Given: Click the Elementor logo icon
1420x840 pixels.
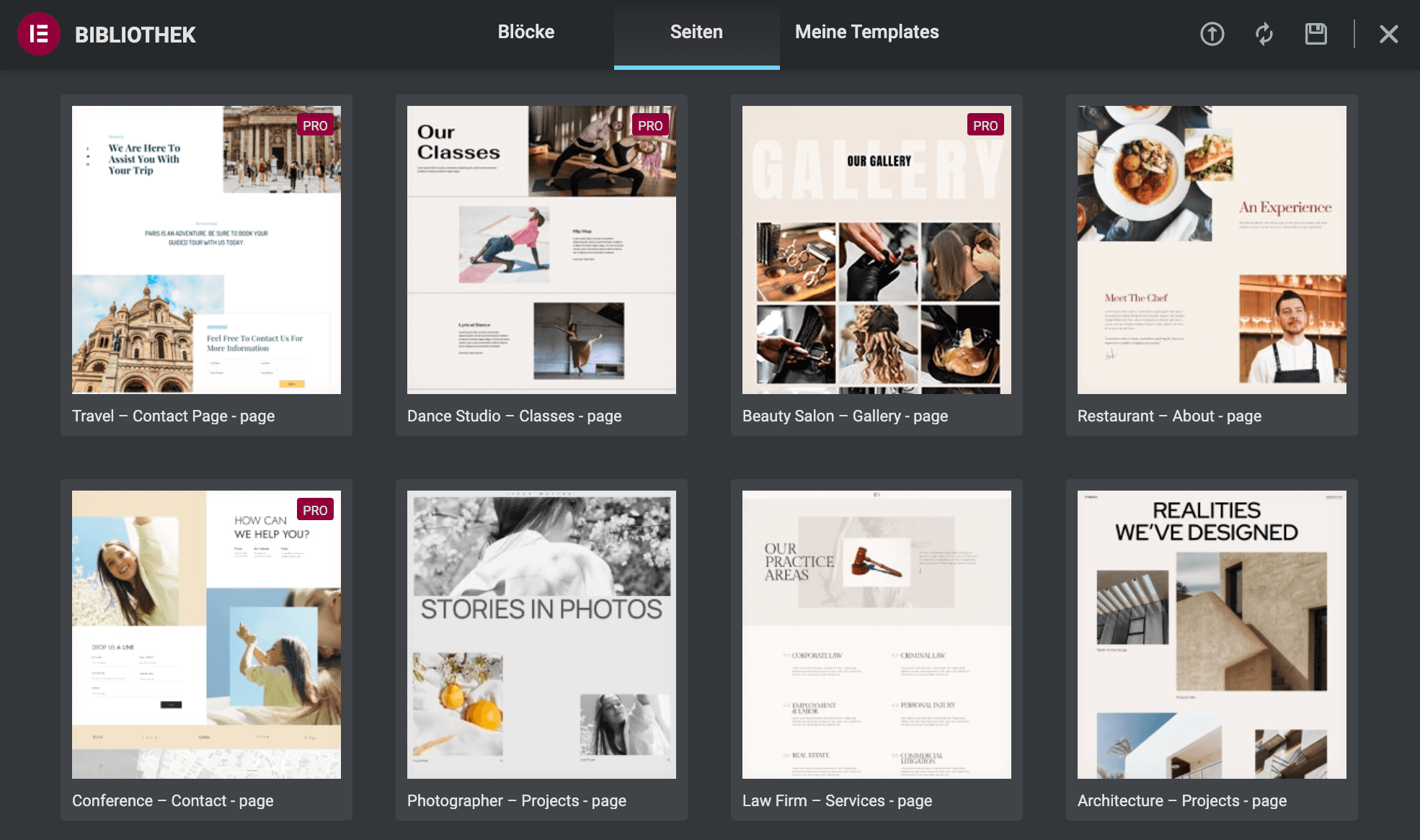Looking at the screenshot, I should click(x=38, y=34).
